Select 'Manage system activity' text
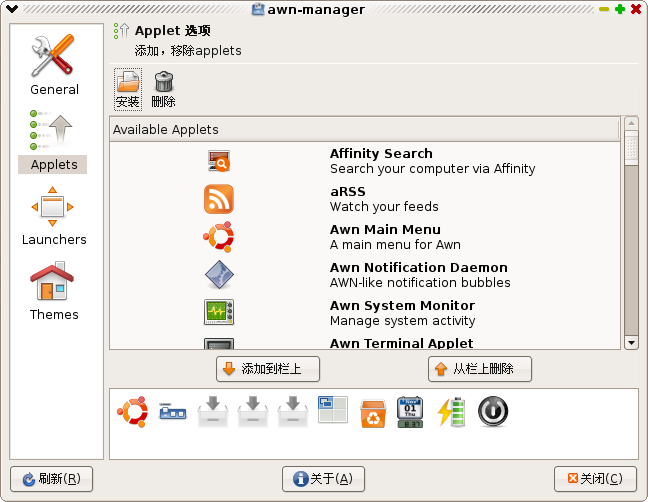Image resolution: width=648 pixels, height=502 pixels. pos(403,321)
